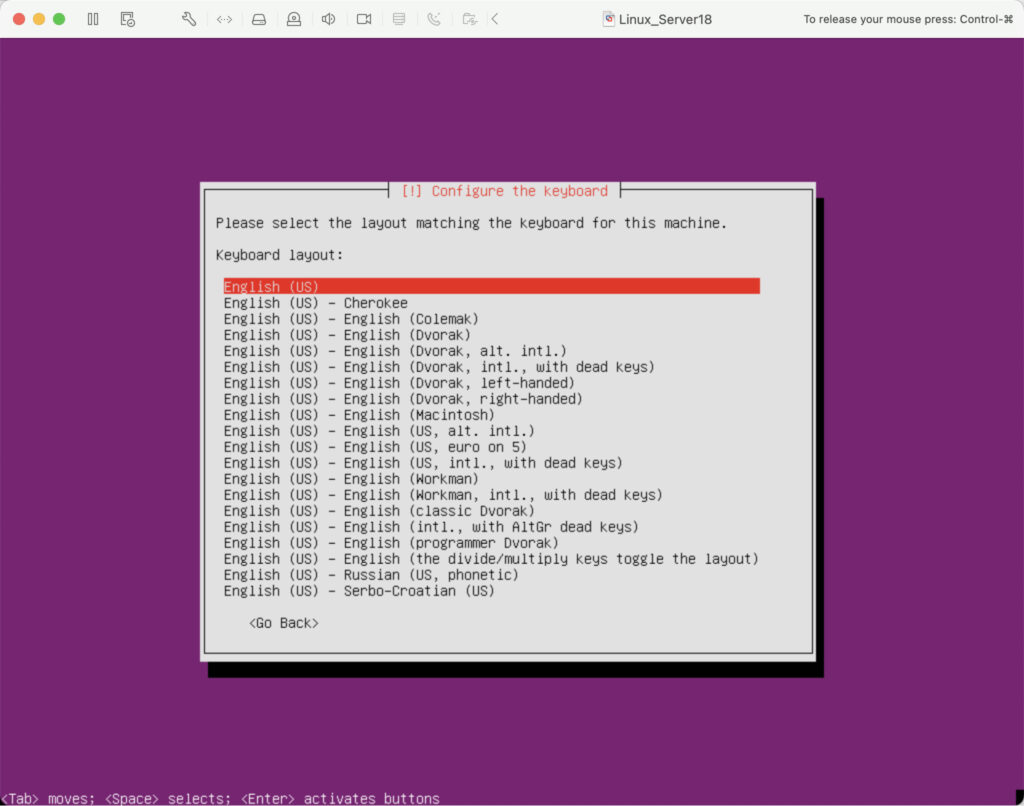
Task: Click the Configure the keyboard dialog title
Action: click(504, 191)
